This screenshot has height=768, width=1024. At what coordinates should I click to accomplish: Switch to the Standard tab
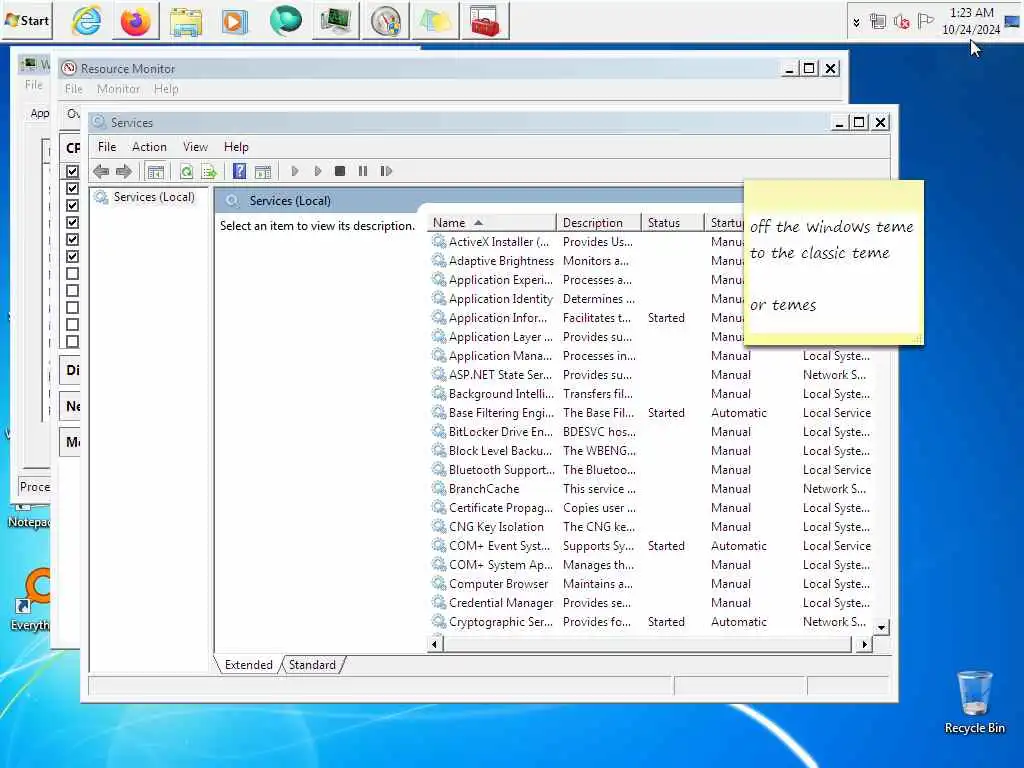(312, 665)
